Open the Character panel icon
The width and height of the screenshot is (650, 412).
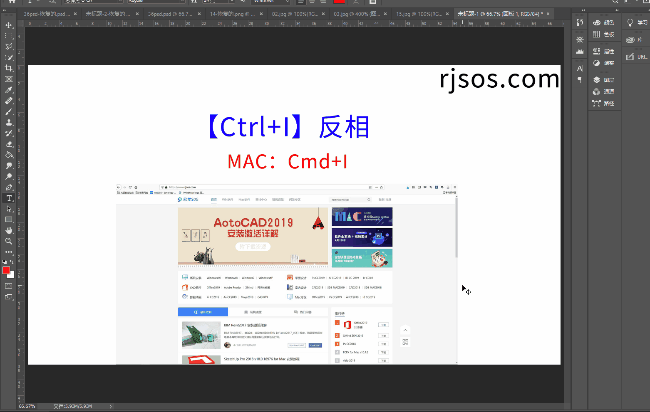point(580,68)
